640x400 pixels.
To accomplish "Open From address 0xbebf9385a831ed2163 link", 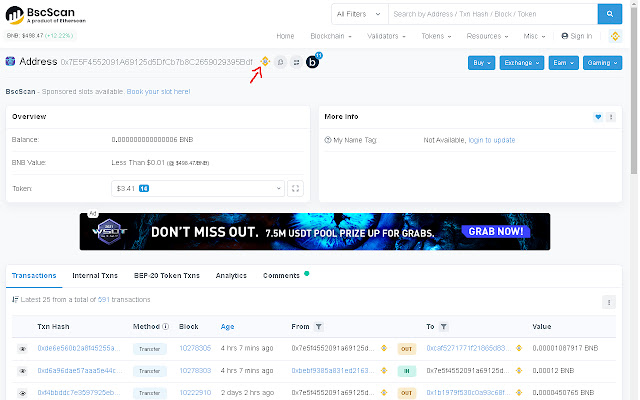I will click(x=333, y=371).
